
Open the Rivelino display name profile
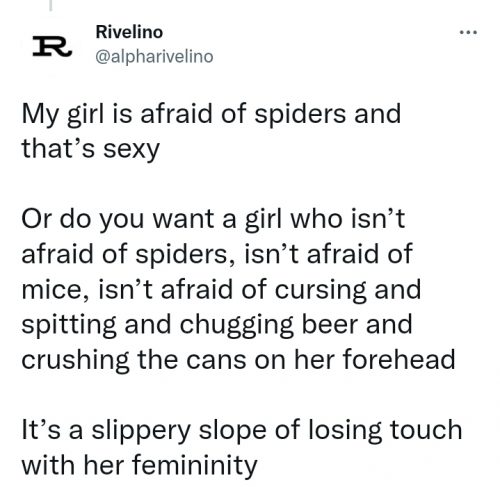(x=129, y=32)
